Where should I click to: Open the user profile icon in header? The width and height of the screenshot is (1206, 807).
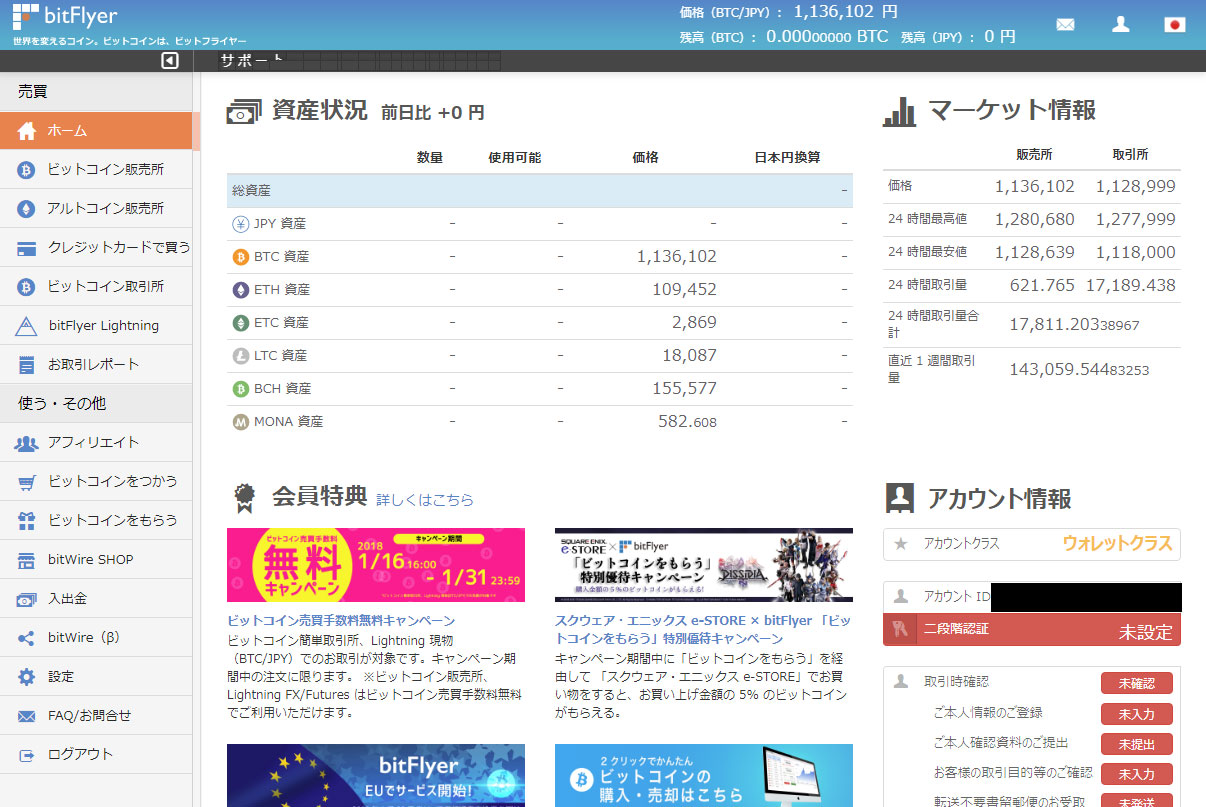coord(1120,24)
